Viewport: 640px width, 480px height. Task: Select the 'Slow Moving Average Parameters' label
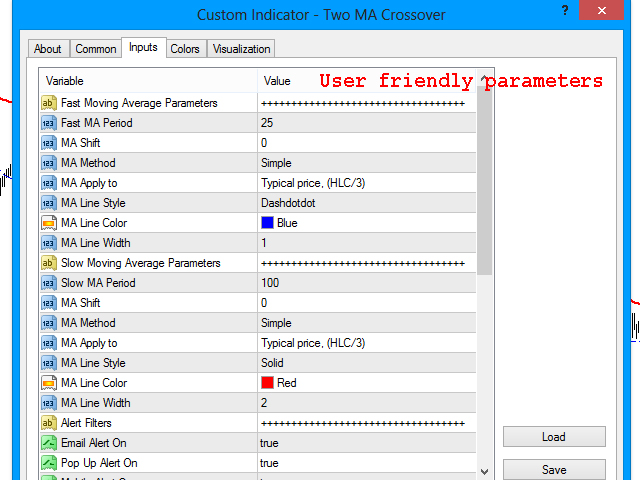(x=141, y=263)
